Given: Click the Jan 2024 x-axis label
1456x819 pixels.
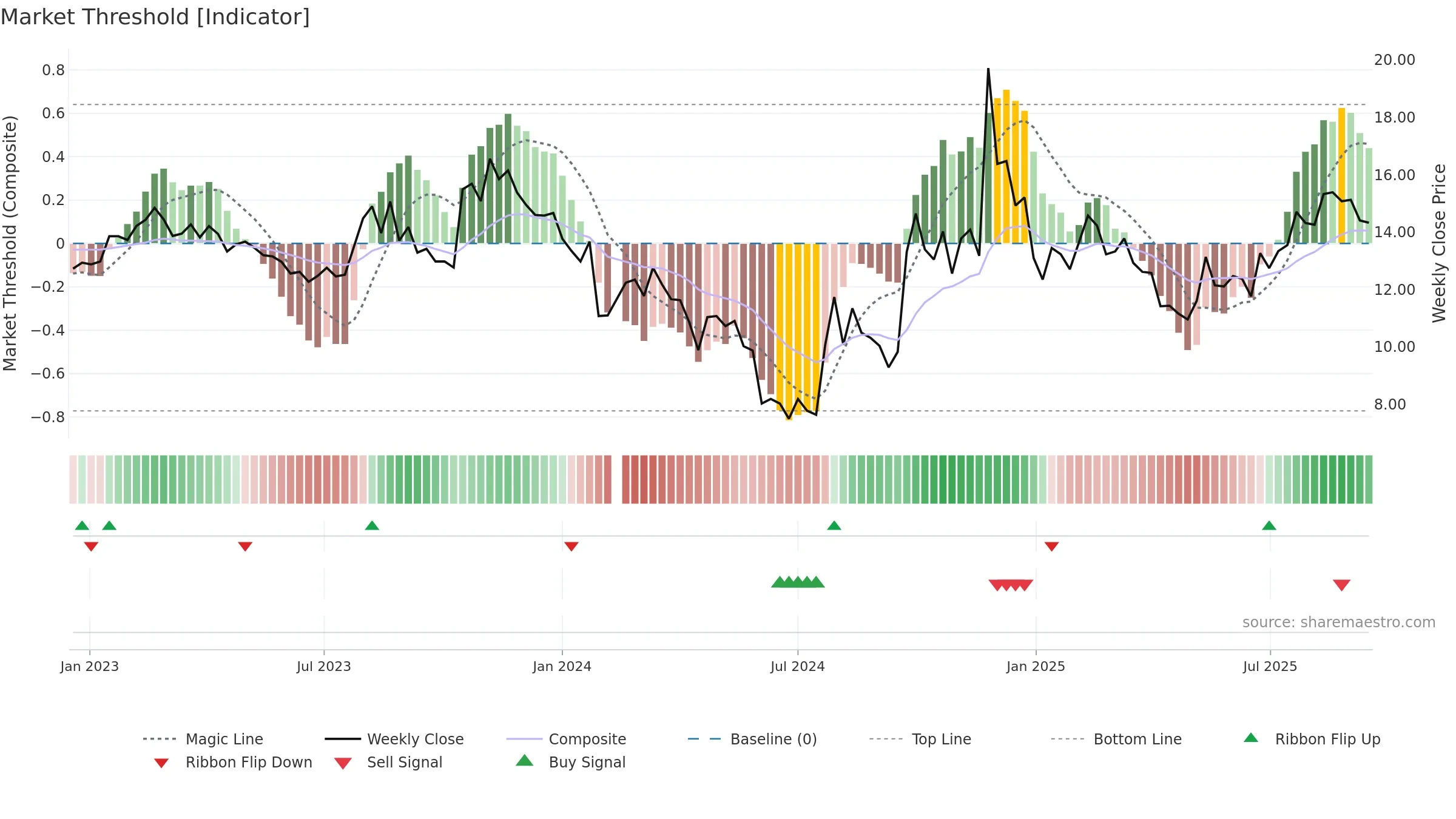Looking at the screenshot, I should (x=562, y=666).
